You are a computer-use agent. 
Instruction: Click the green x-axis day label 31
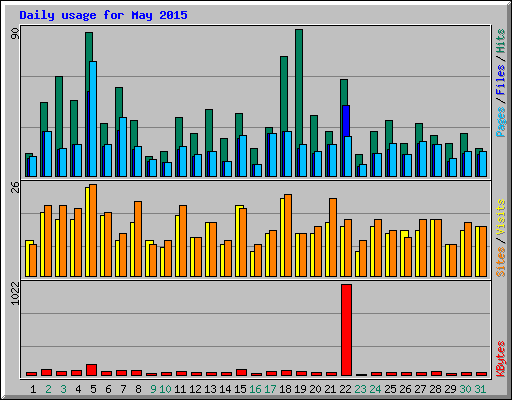click(480, 389)
